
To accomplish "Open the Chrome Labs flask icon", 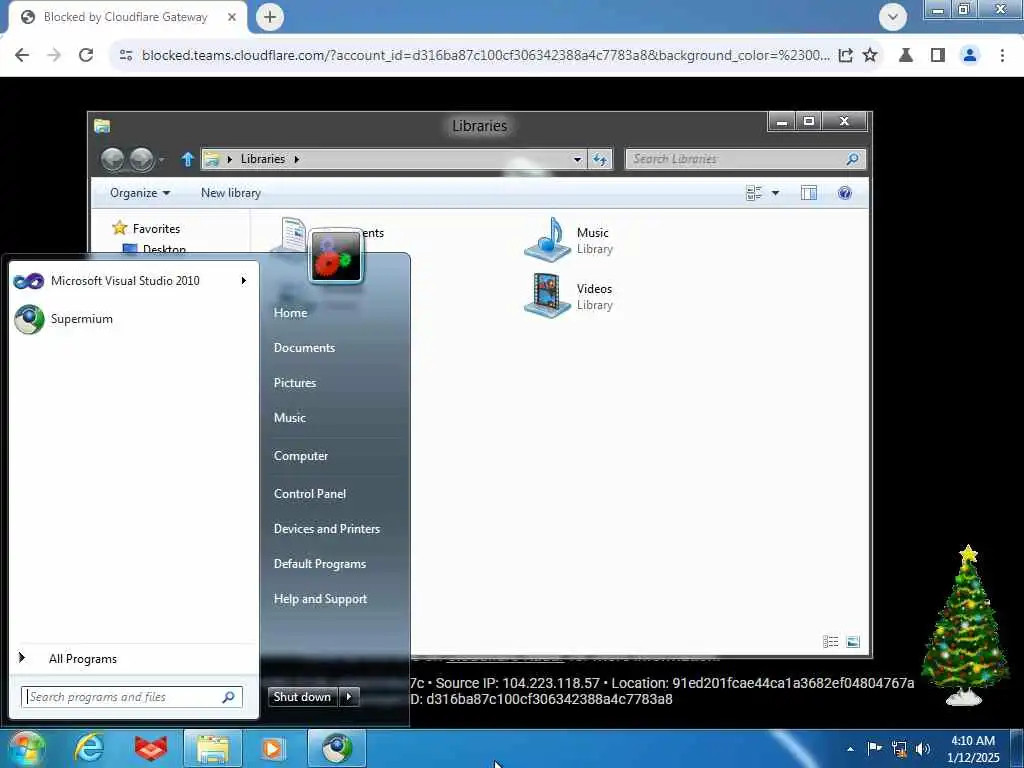I will click(x=906, y=55).
